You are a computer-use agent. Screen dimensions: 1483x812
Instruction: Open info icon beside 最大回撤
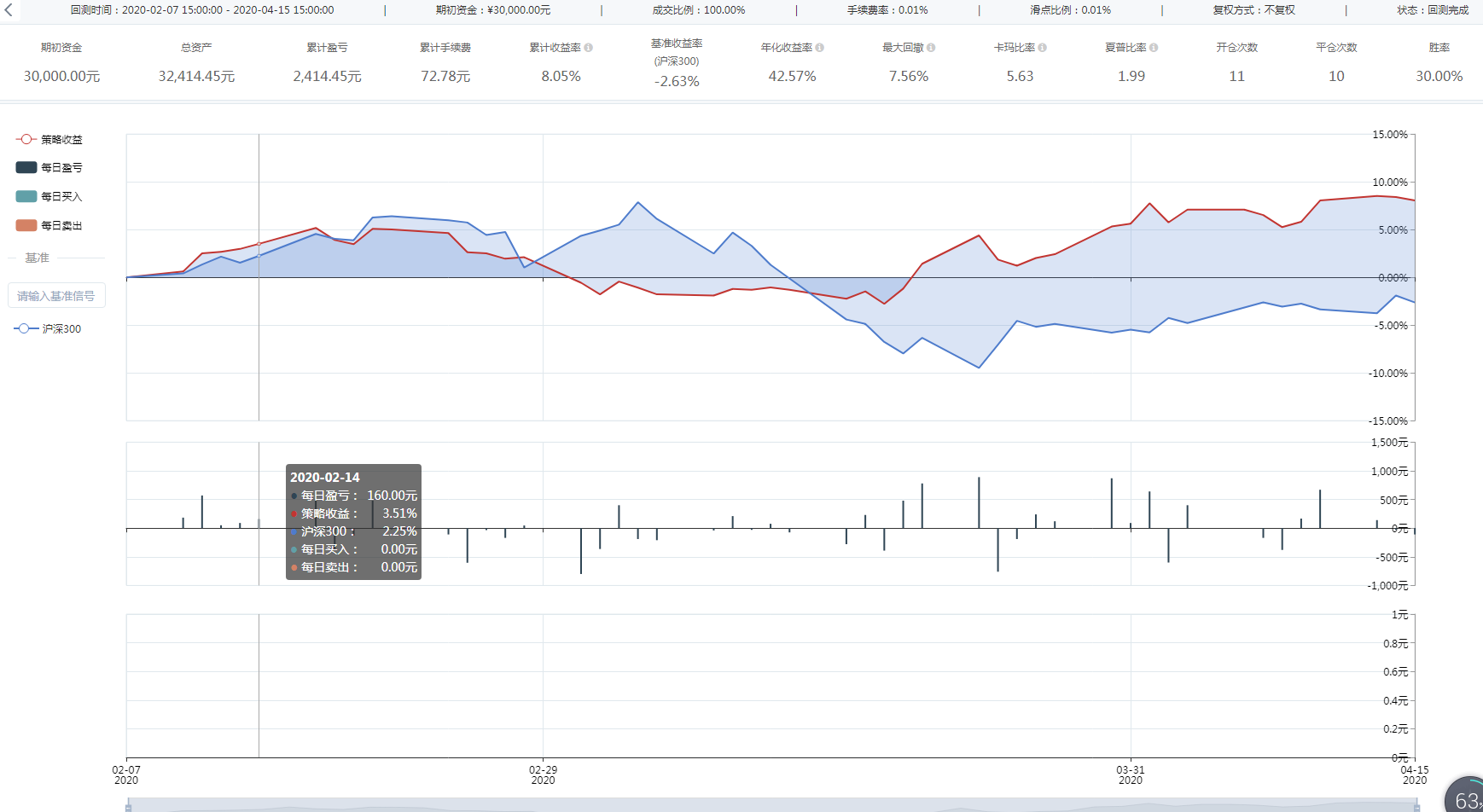(x=931, y=48)
